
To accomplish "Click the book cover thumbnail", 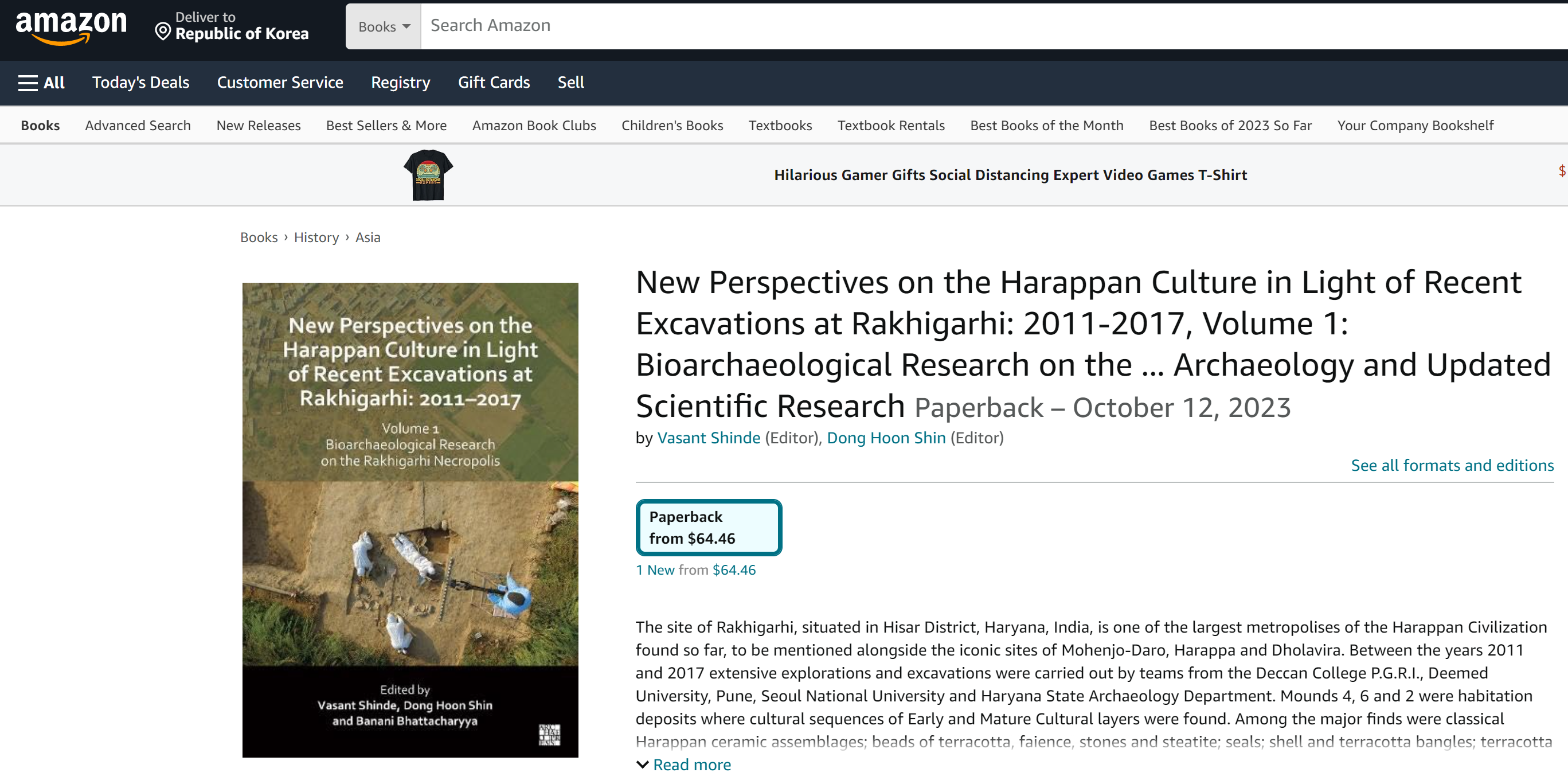I will (x=410, y=520).
